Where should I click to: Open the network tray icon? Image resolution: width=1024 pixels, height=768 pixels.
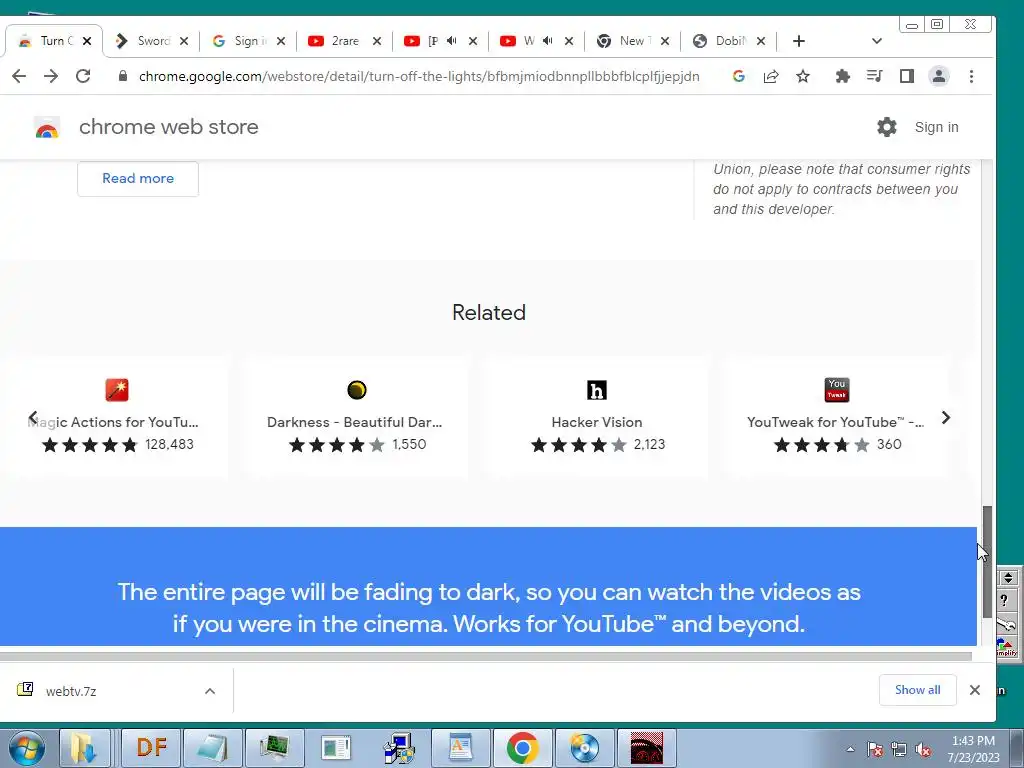(899, 749)
